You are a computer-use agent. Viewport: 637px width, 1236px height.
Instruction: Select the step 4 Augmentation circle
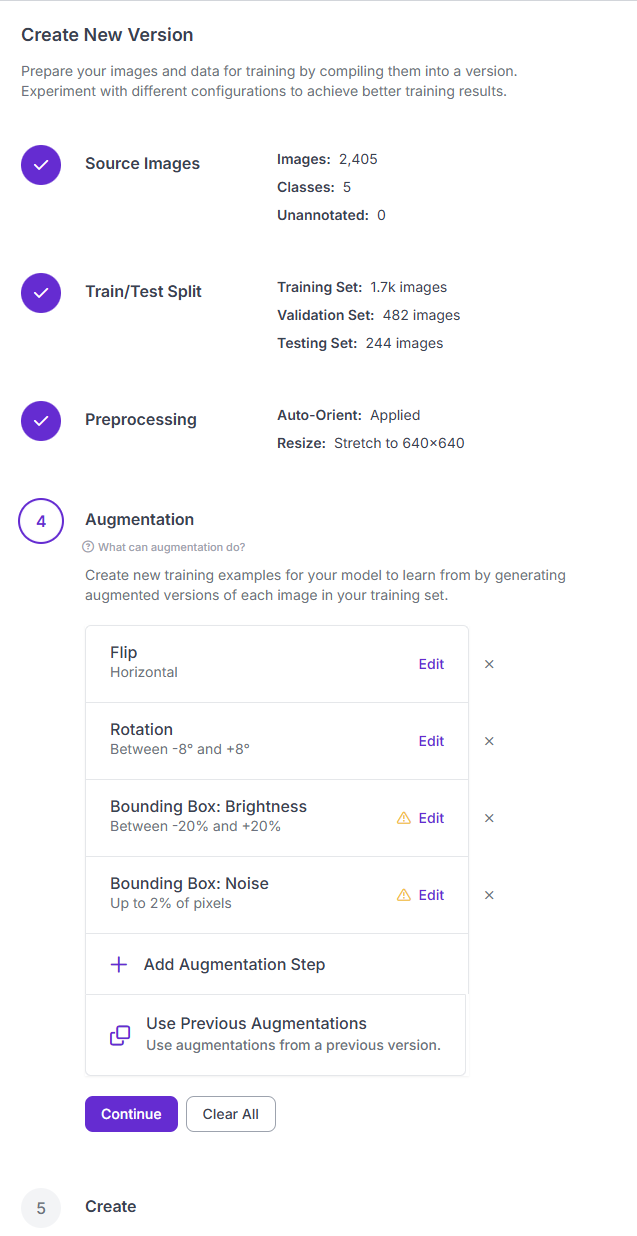point(40,521)
